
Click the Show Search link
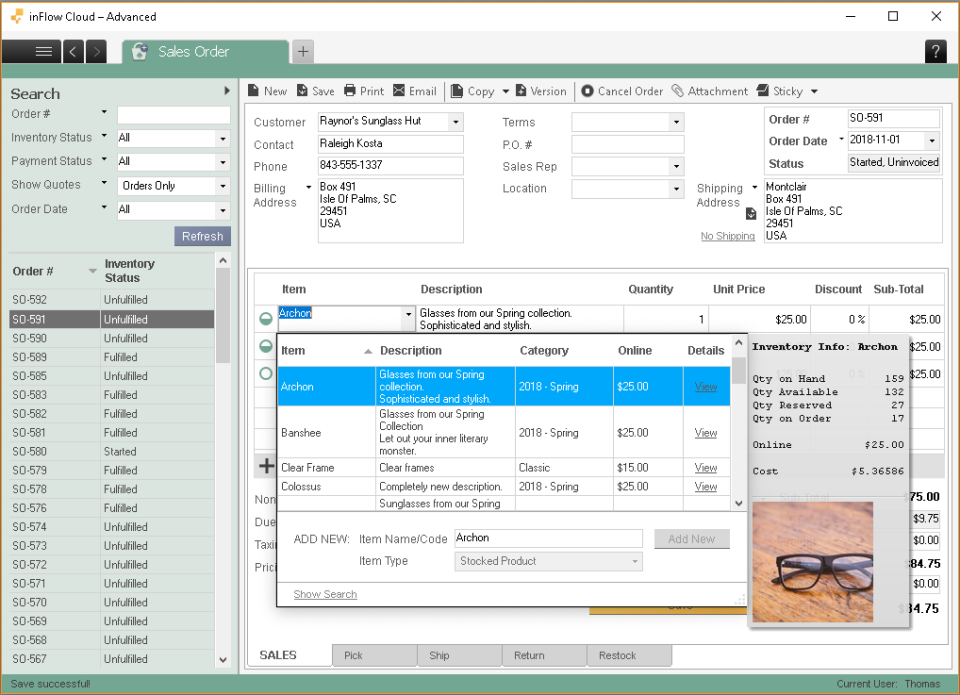[325, 594]
